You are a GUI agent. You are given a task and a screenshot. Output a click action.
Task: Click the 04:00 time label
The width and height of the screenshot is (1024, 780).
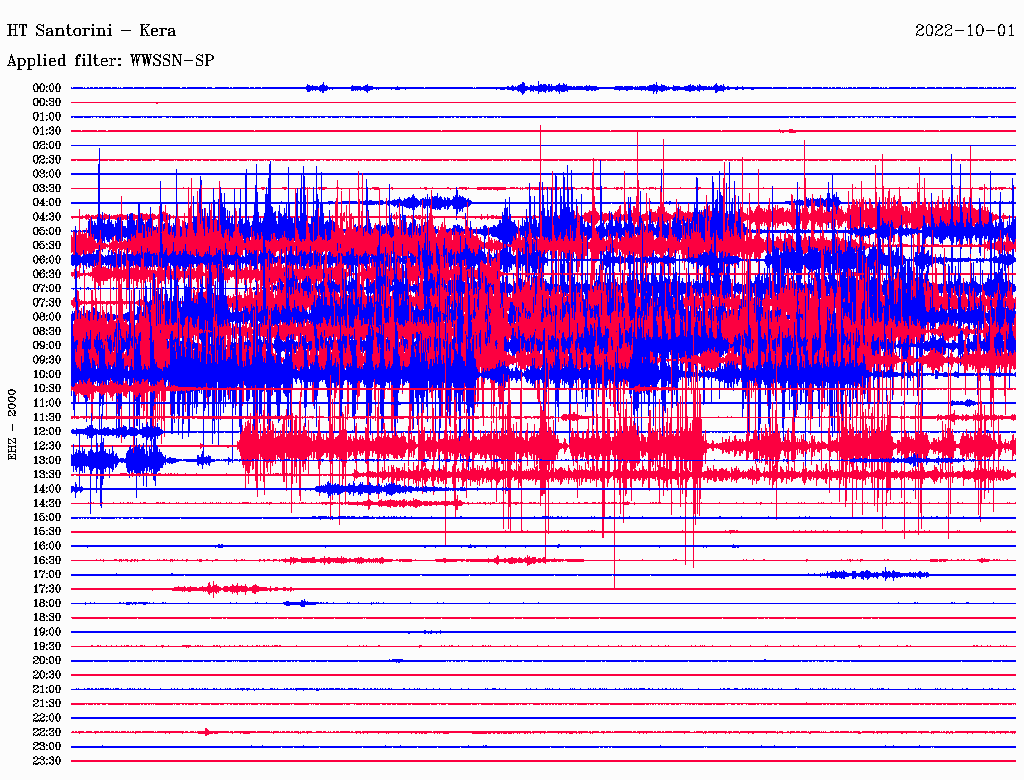point(47,203)
